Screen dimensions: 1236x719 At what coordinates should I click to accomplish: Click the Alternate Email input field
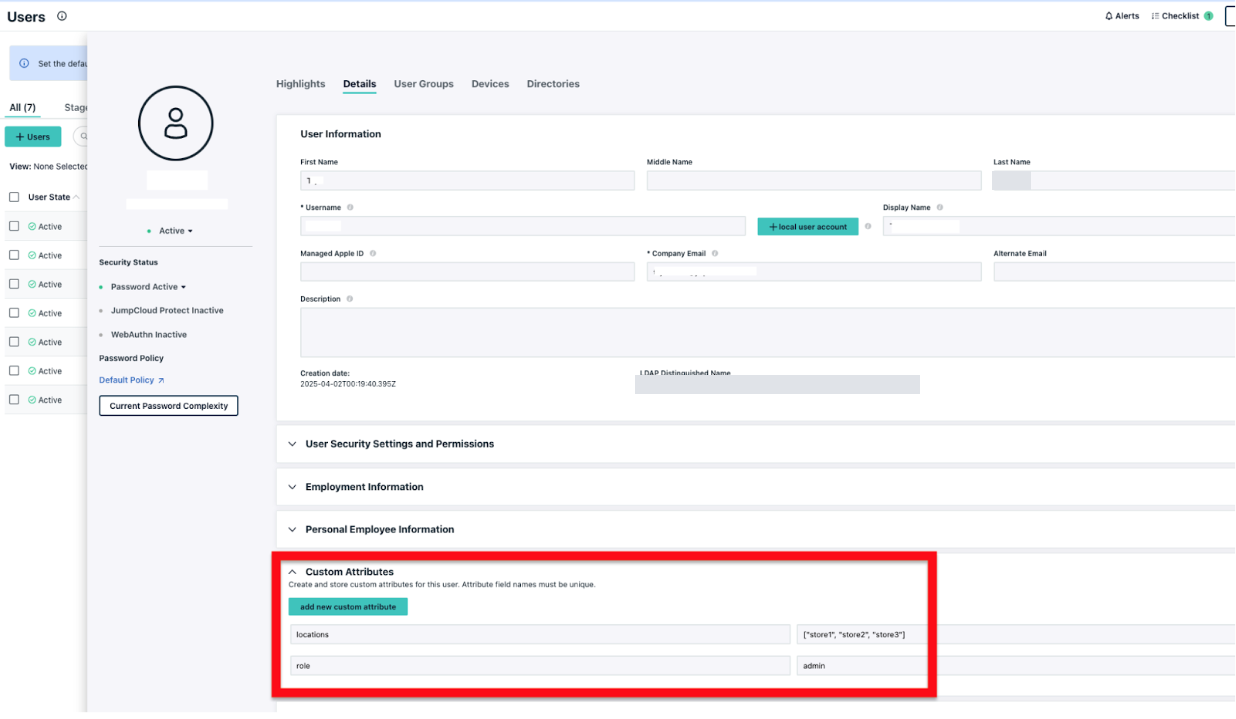(x=1114, y=272)
